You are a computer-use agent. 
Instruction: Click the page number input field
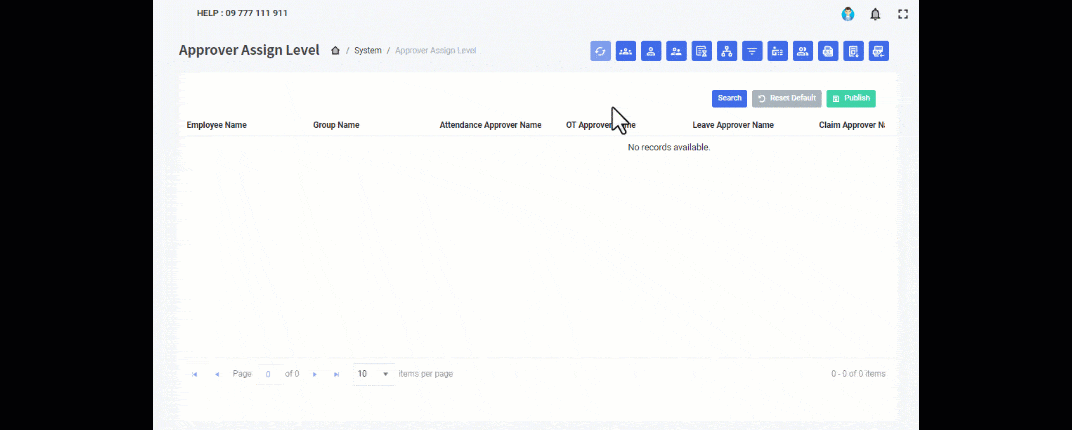268,374
